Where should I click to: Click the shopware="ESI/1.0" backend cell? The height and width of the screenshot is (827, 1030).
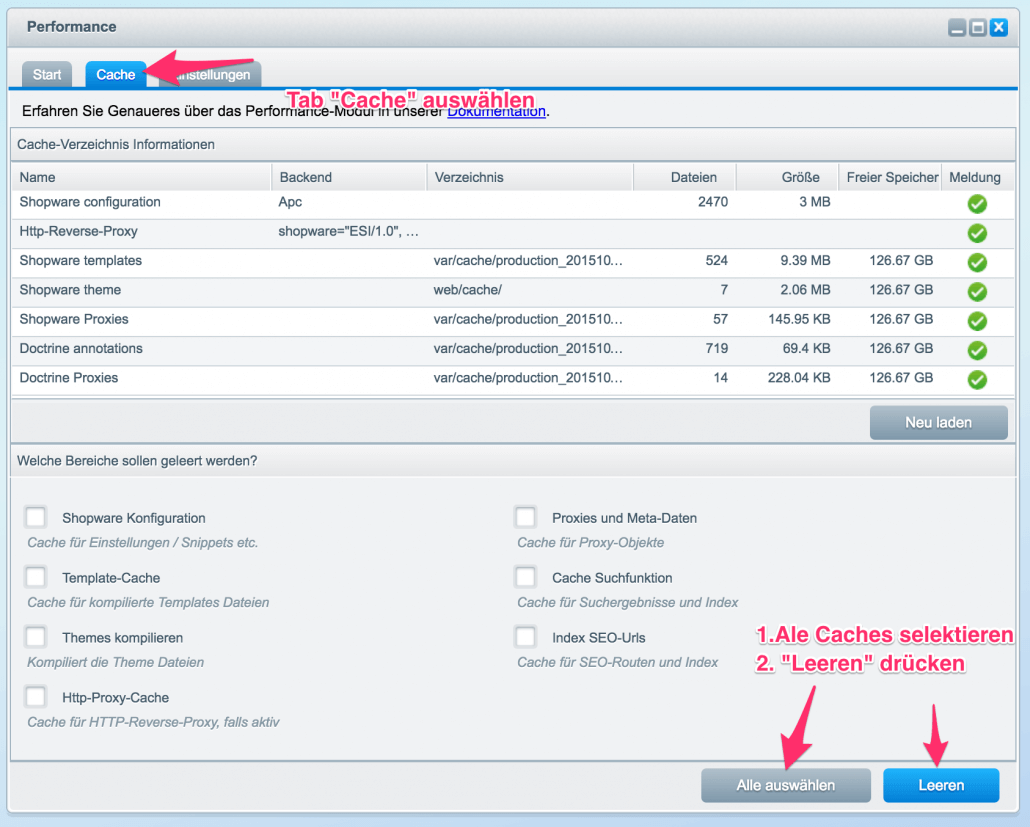[348, 231]
